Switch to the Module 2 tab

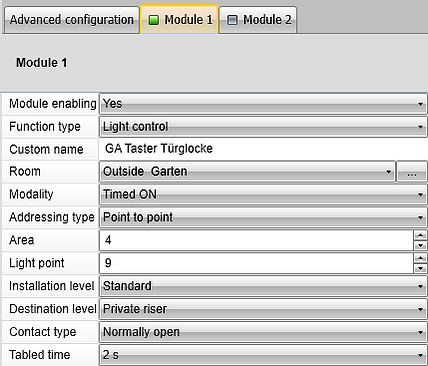pos(258,20)
